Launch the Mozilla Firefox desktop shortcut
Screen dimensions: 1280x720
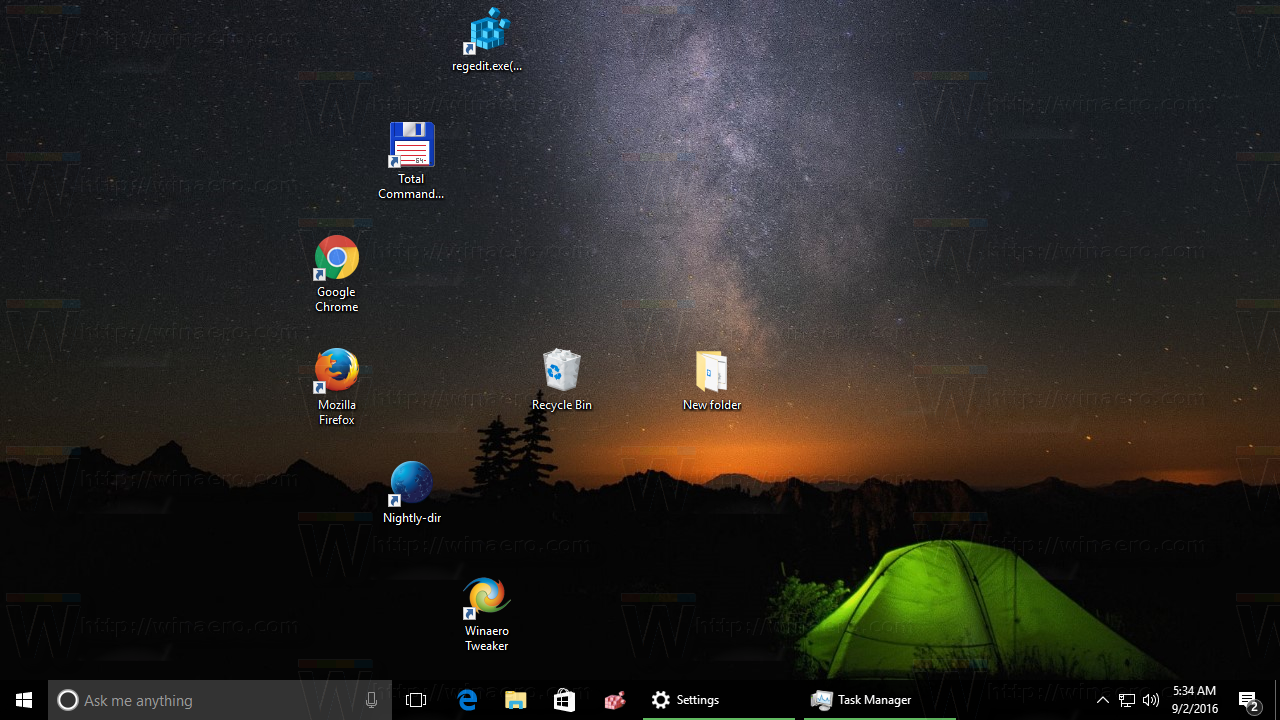pyautogui.click(x=336, y=385)
